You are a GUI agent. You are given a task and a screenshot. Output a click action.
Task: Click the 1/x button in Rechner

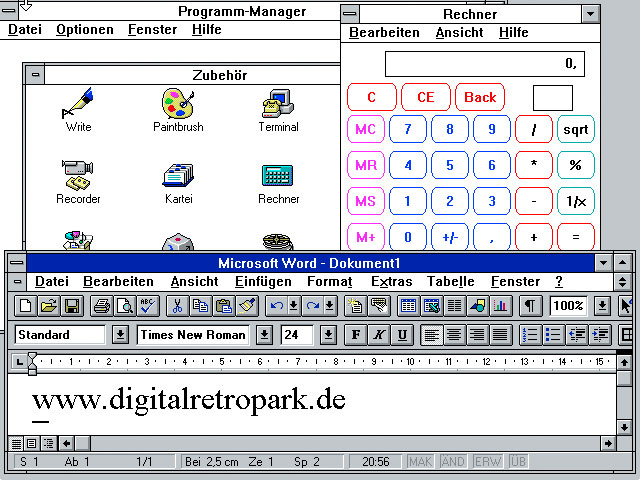576,201
